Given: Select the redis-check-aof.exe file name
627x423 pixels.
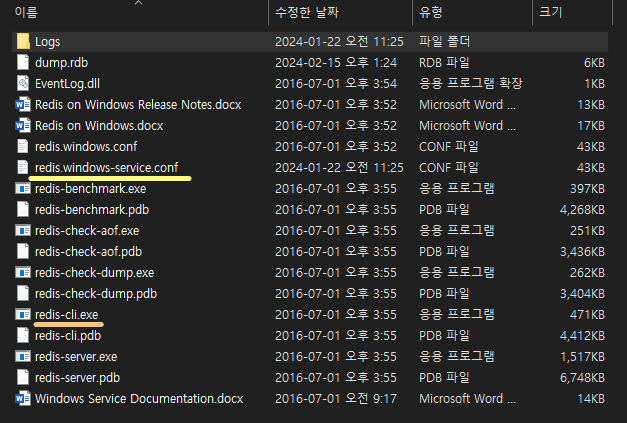Looking at the screenshot, I should (x=87, y=231).
